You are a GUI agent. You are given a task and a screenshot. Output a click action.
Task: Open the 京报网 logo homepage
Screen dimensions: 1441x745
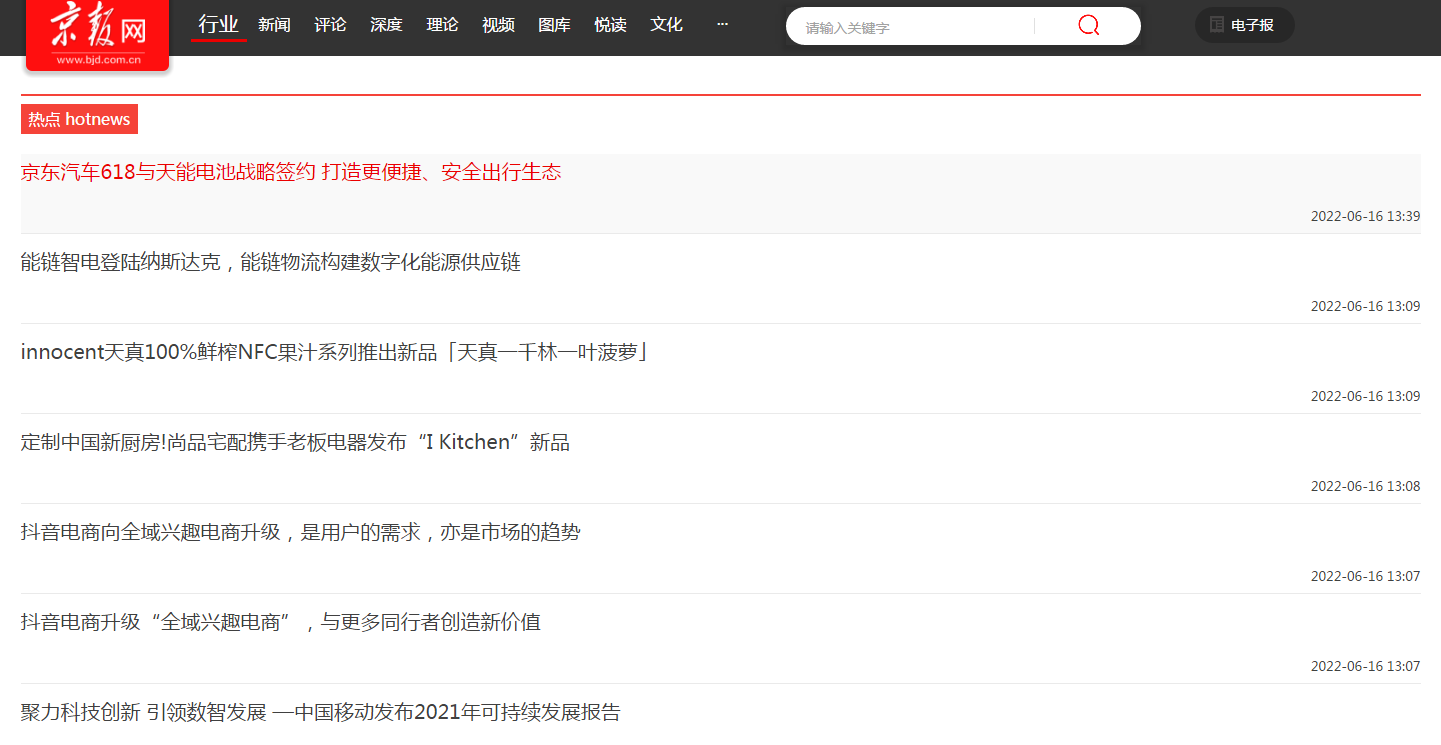pyautogui.click(x=98, y=35)
